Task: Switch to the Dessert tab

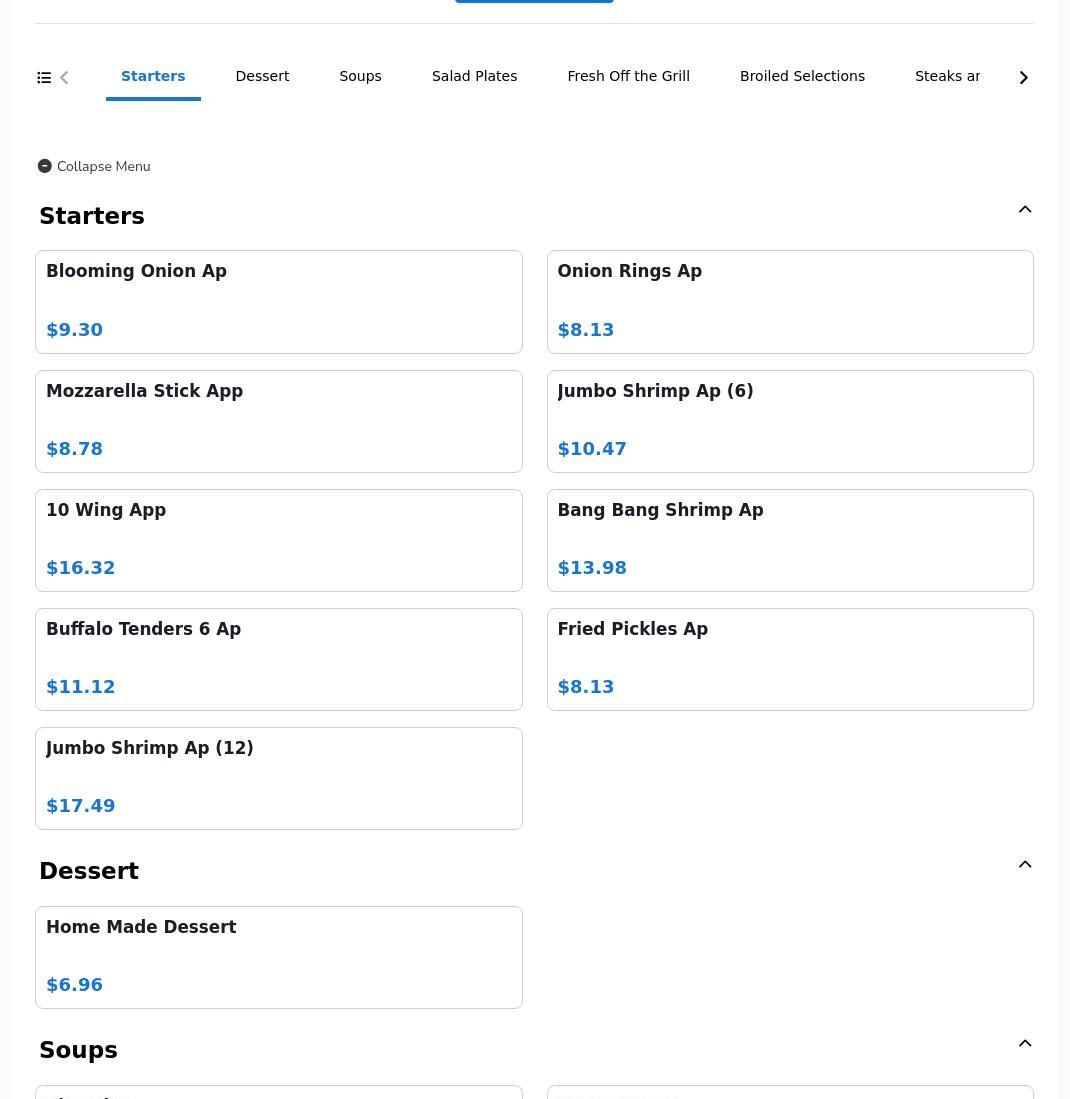Action: point(262,77)
